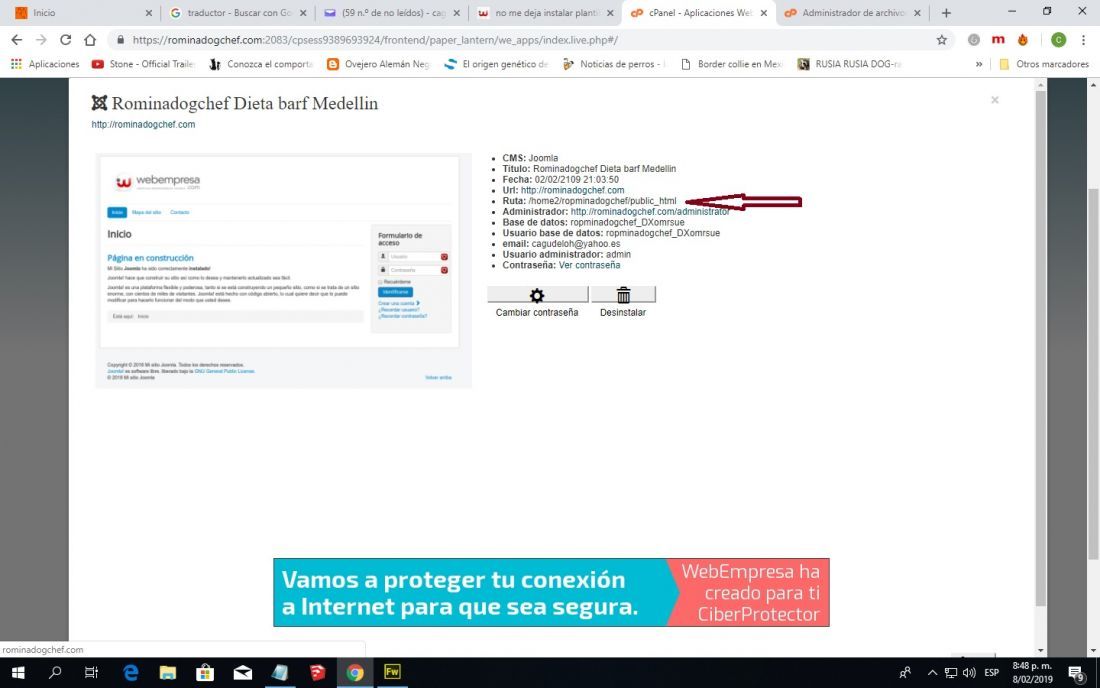Click the green profile avatar icon

coord(1058,40)
